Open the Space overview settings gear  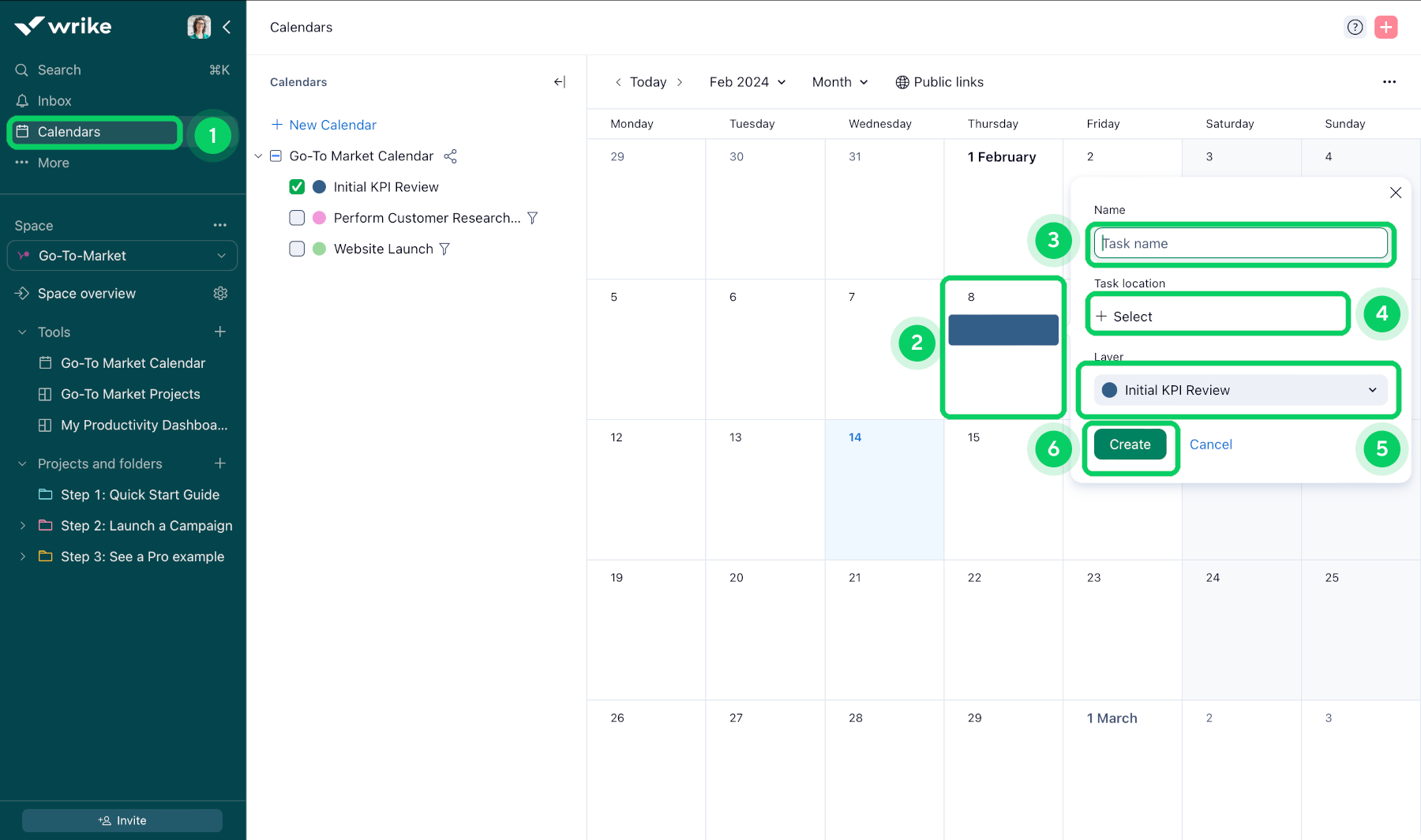click(220, 293)
